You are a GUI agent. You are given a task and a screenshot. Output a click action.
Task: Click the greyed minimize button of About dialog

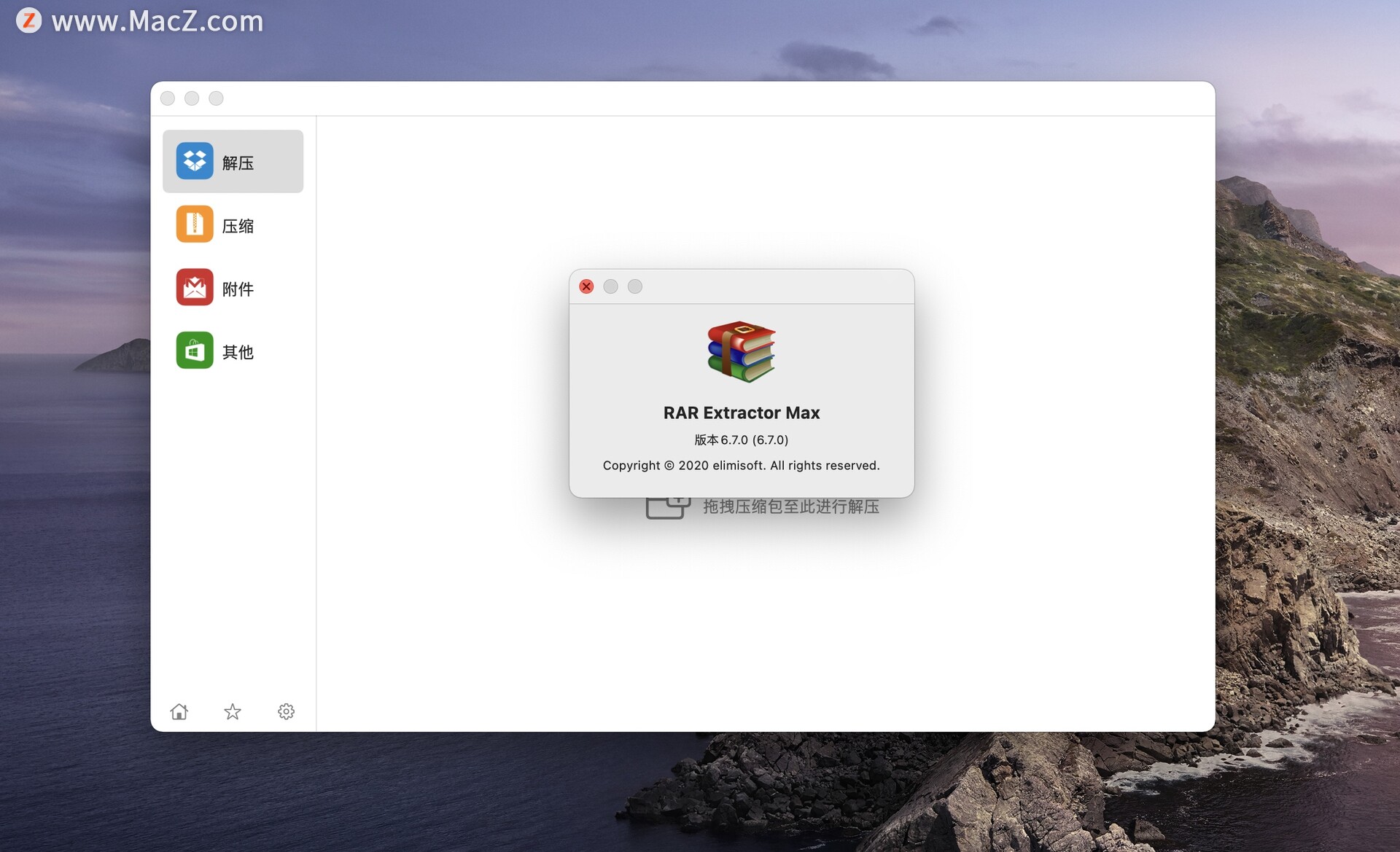tap(611, 286)
